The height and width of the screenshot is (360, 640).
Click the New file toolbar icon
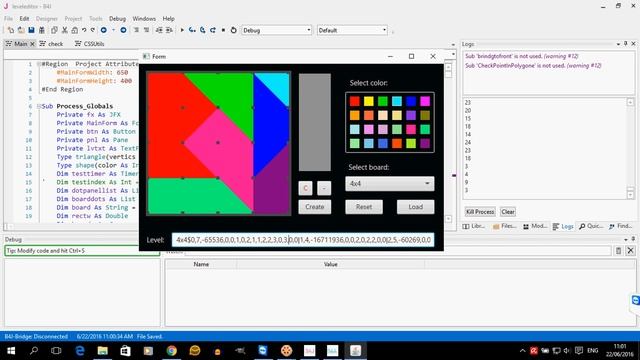[x=11, y=30]
